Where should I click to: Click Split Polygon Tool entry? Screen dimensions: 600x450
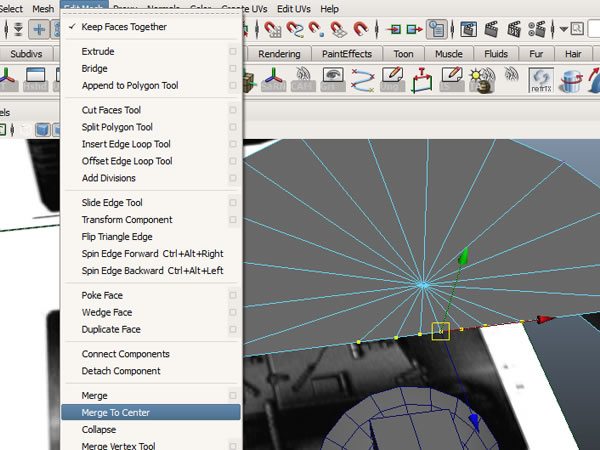117,127
